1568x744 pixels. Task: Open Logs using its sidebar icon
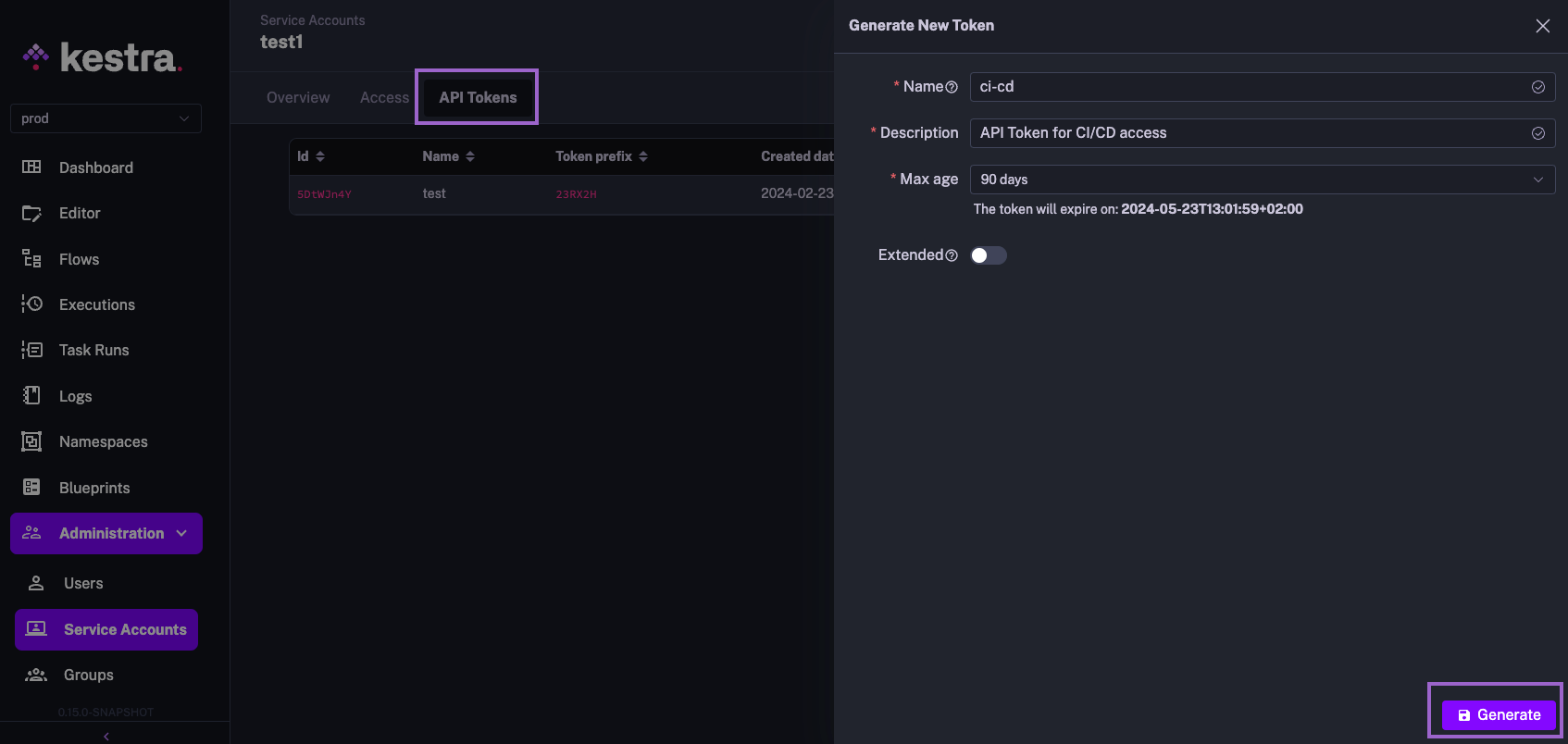click(x=31, y=396)
